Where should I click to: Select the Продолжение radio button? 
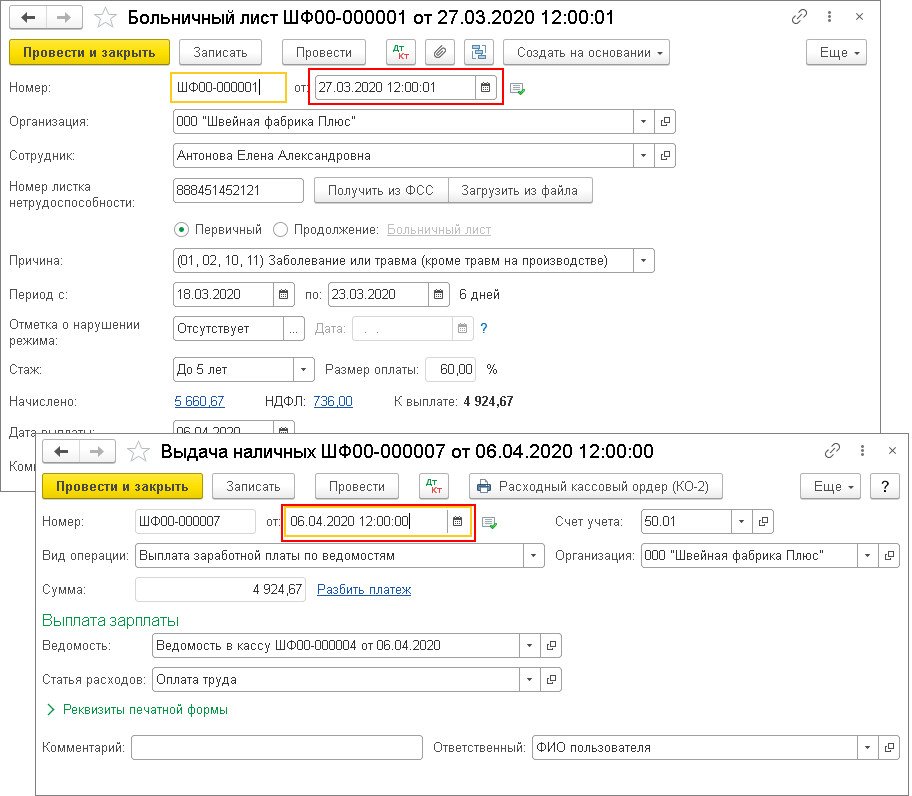tap(280, 229)
